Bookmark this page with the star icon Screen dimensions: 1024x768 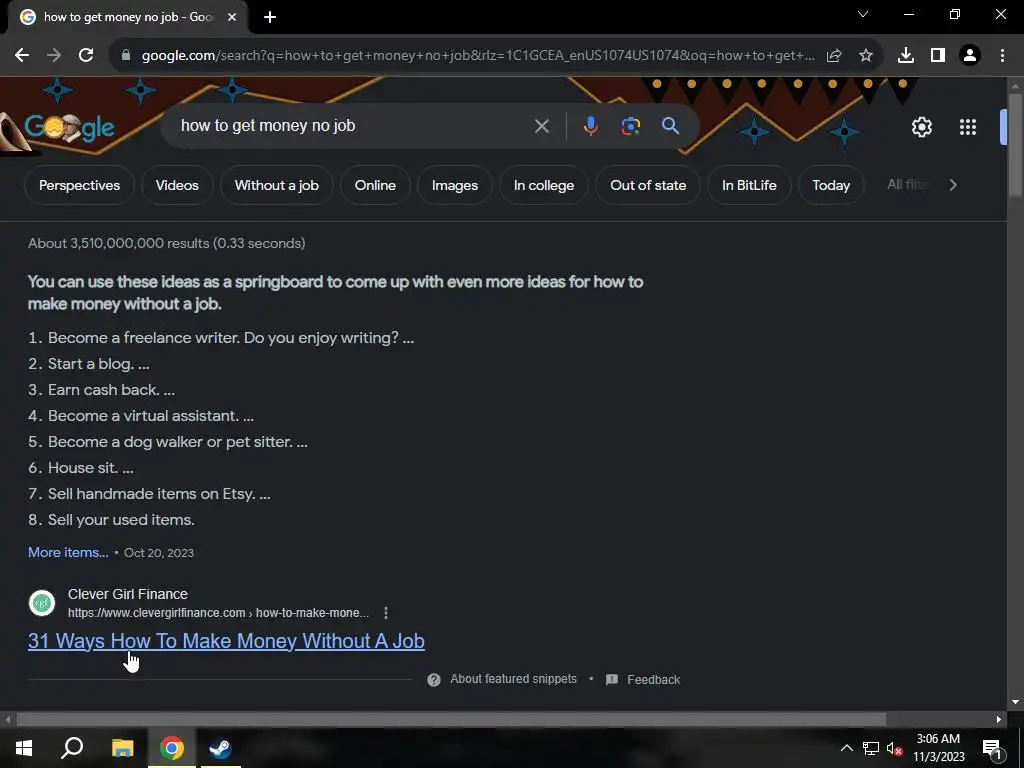866,56
